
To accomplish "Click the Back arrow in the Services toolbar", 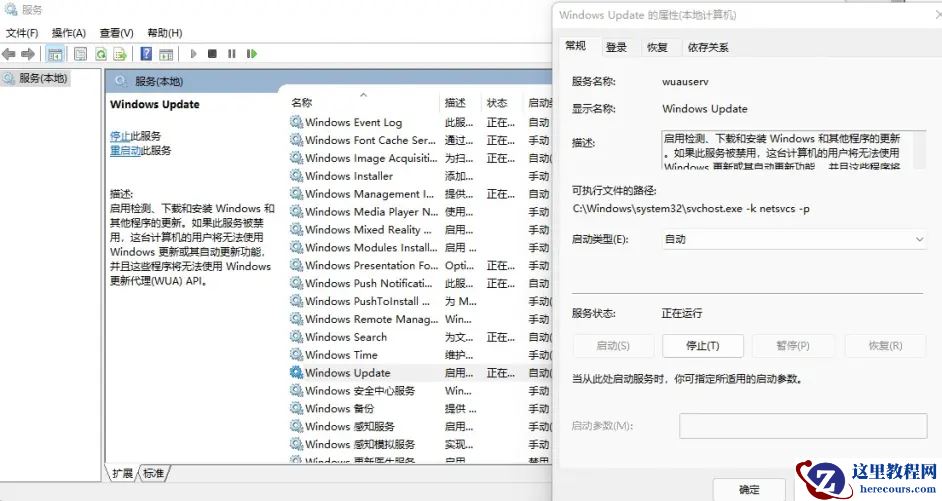I will click(9, 54).
